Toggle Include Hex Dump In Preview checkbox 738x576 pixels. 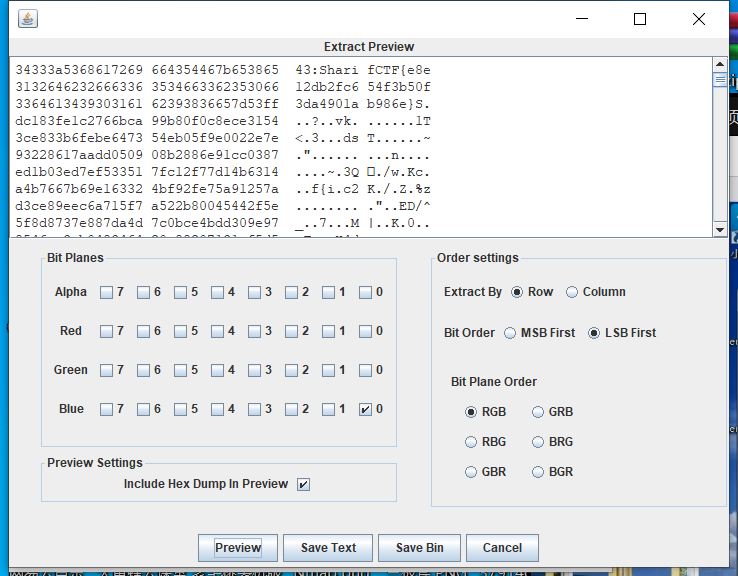pos(304,484)
